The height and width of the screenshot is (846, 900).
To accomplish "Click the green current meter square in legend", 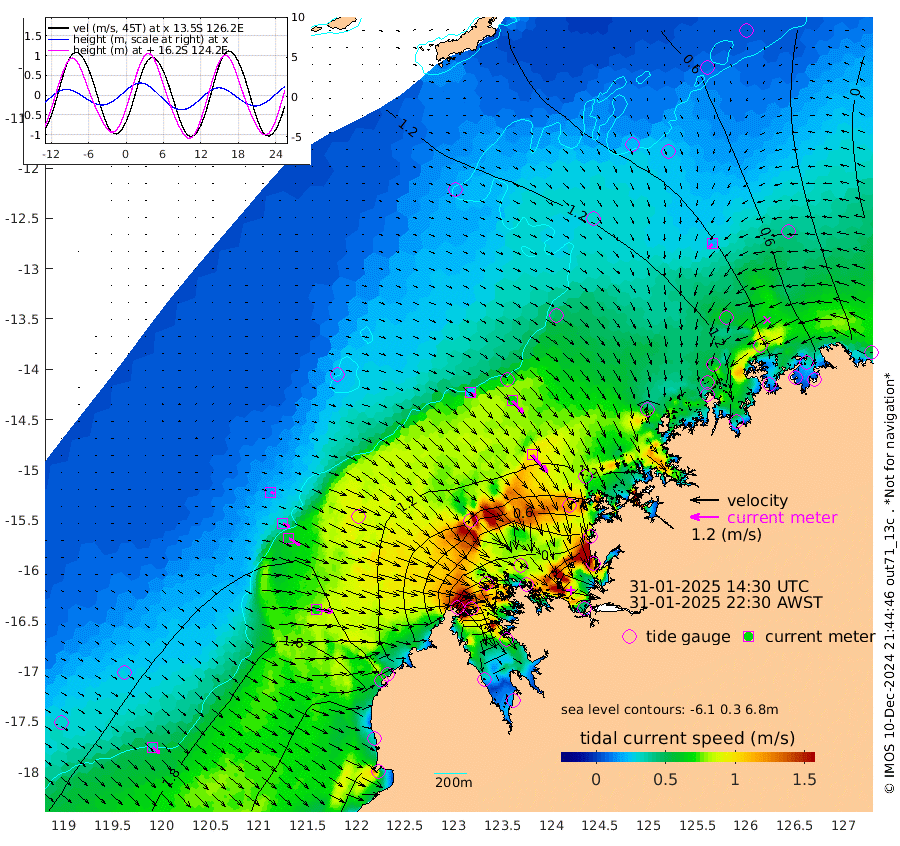I will 748,637.
